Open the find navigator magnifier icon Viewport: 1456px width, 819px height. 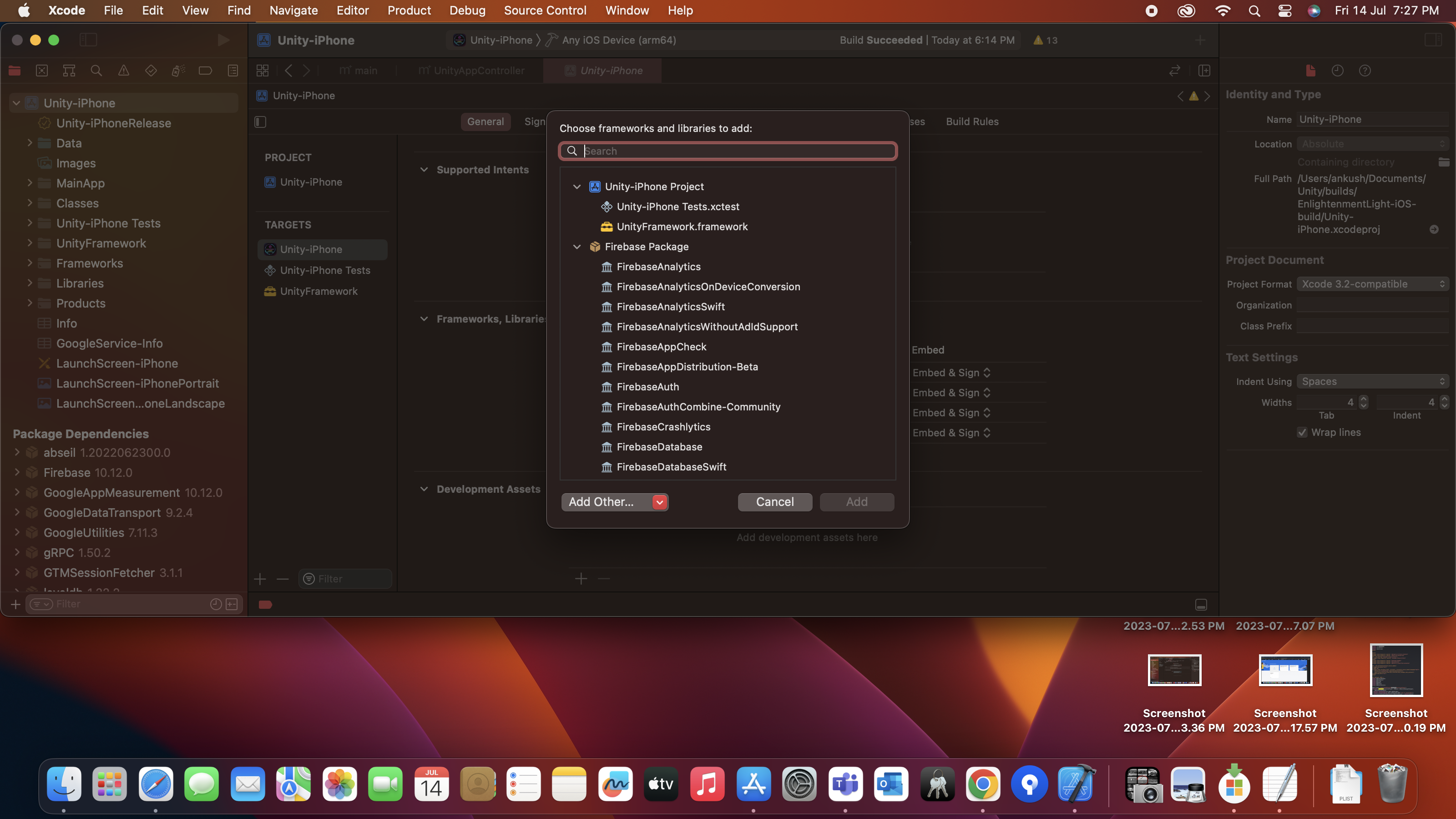pos(96,71)
